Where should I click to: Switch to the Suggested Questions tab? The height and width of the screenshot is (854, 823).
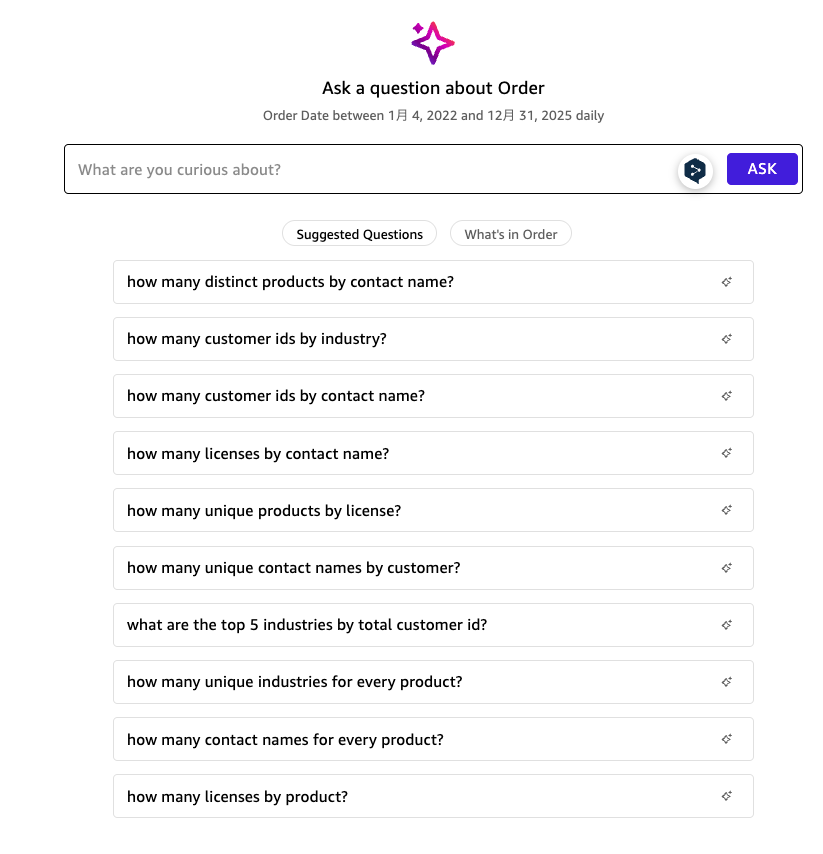tap(359, 233)
